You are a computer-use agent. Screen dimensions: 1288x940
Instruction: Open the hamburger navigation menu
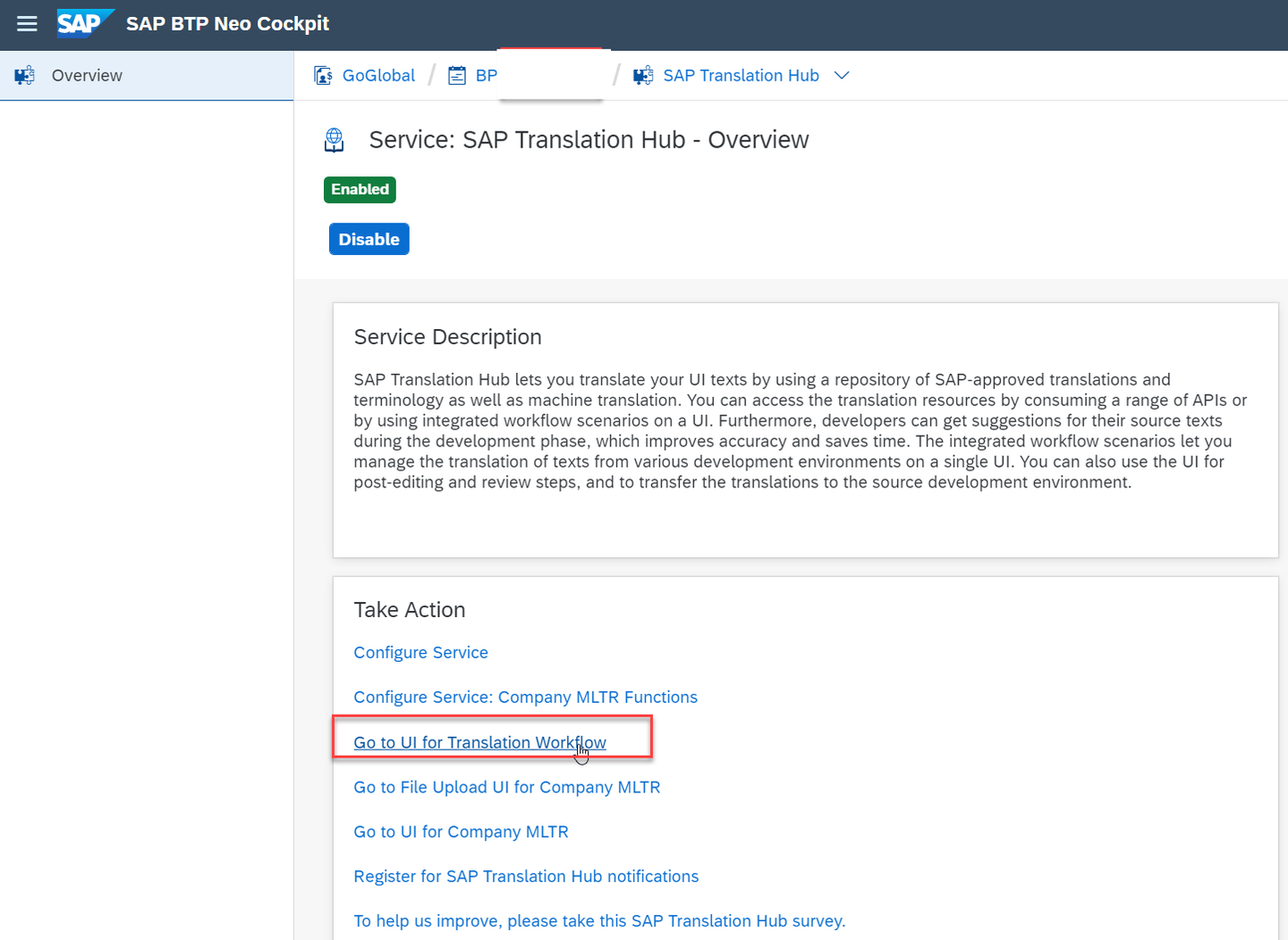click(x=28, y=24)
